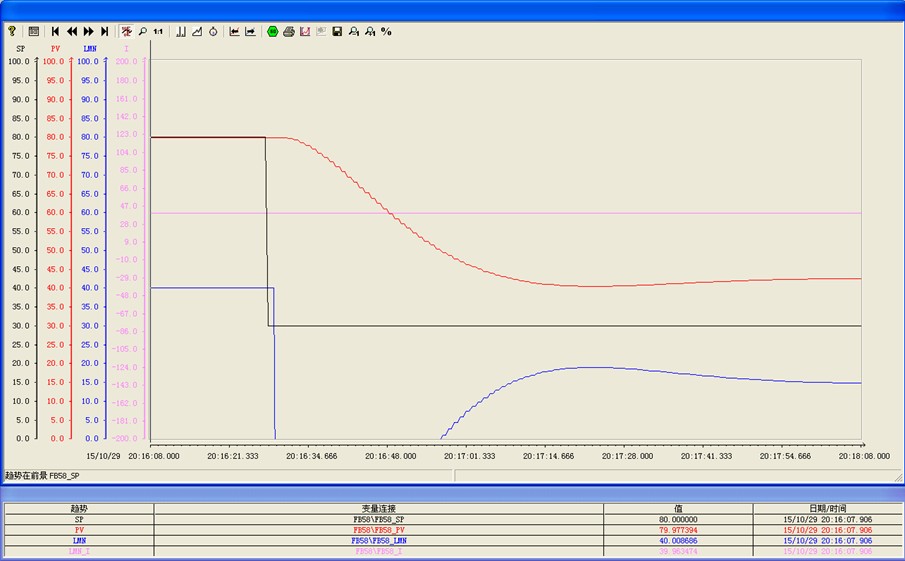The width and height of the screenshot is (905, 561).
Task: Click the window resize grip corner
Action: (x=898, y=477)
